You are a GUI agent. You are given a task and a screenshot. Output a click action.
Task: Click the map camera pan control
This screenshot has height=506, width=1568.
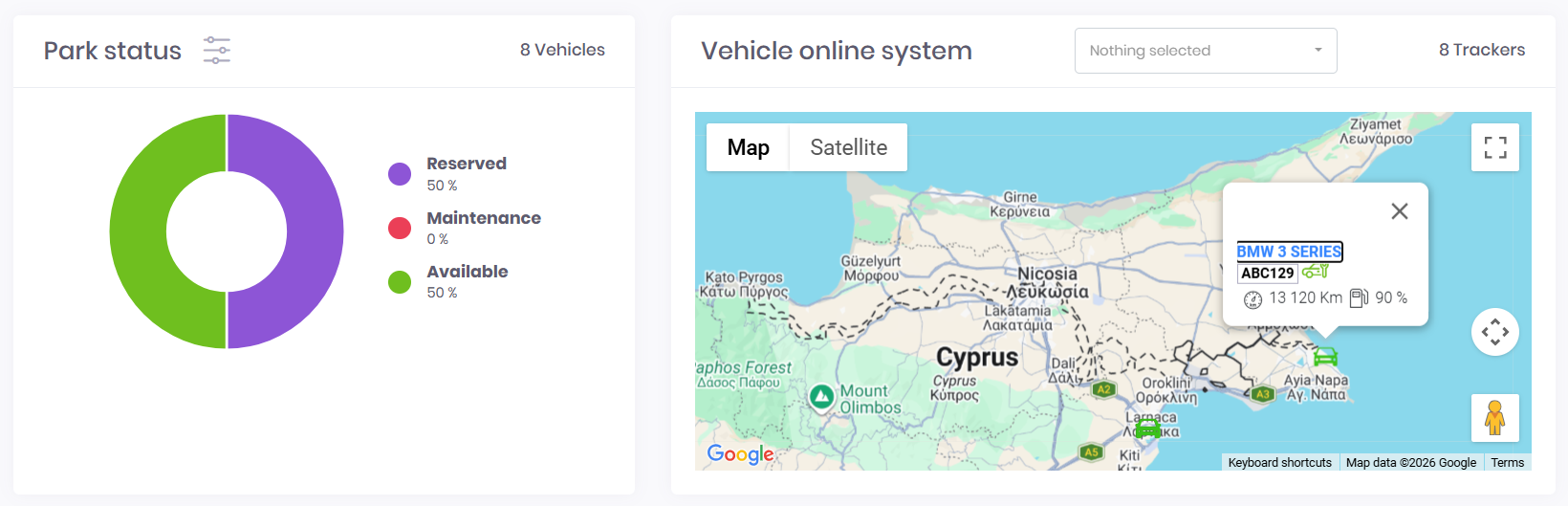point(1495,332)
